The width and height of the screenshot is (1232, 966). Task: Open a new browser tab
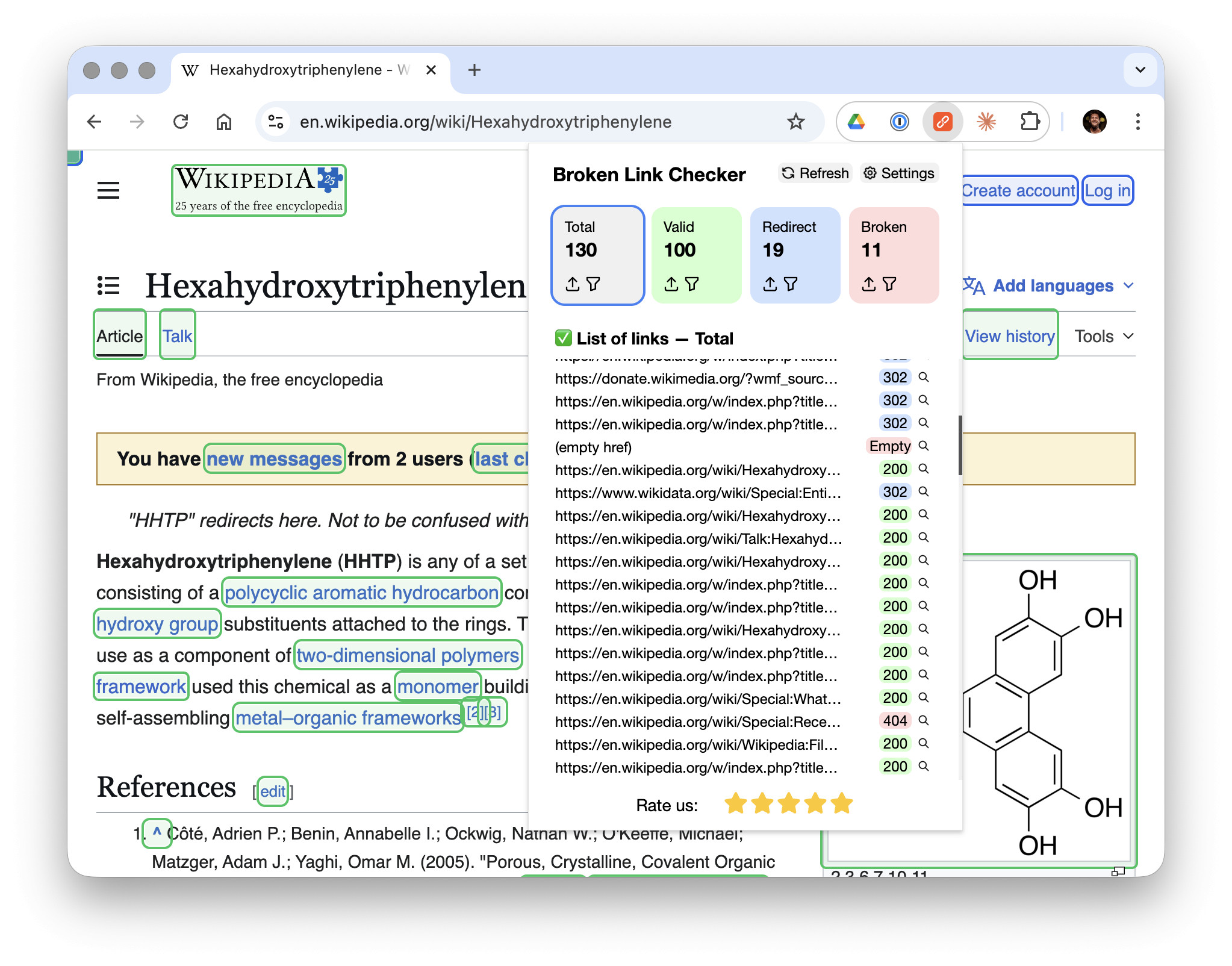coord(474,70)
